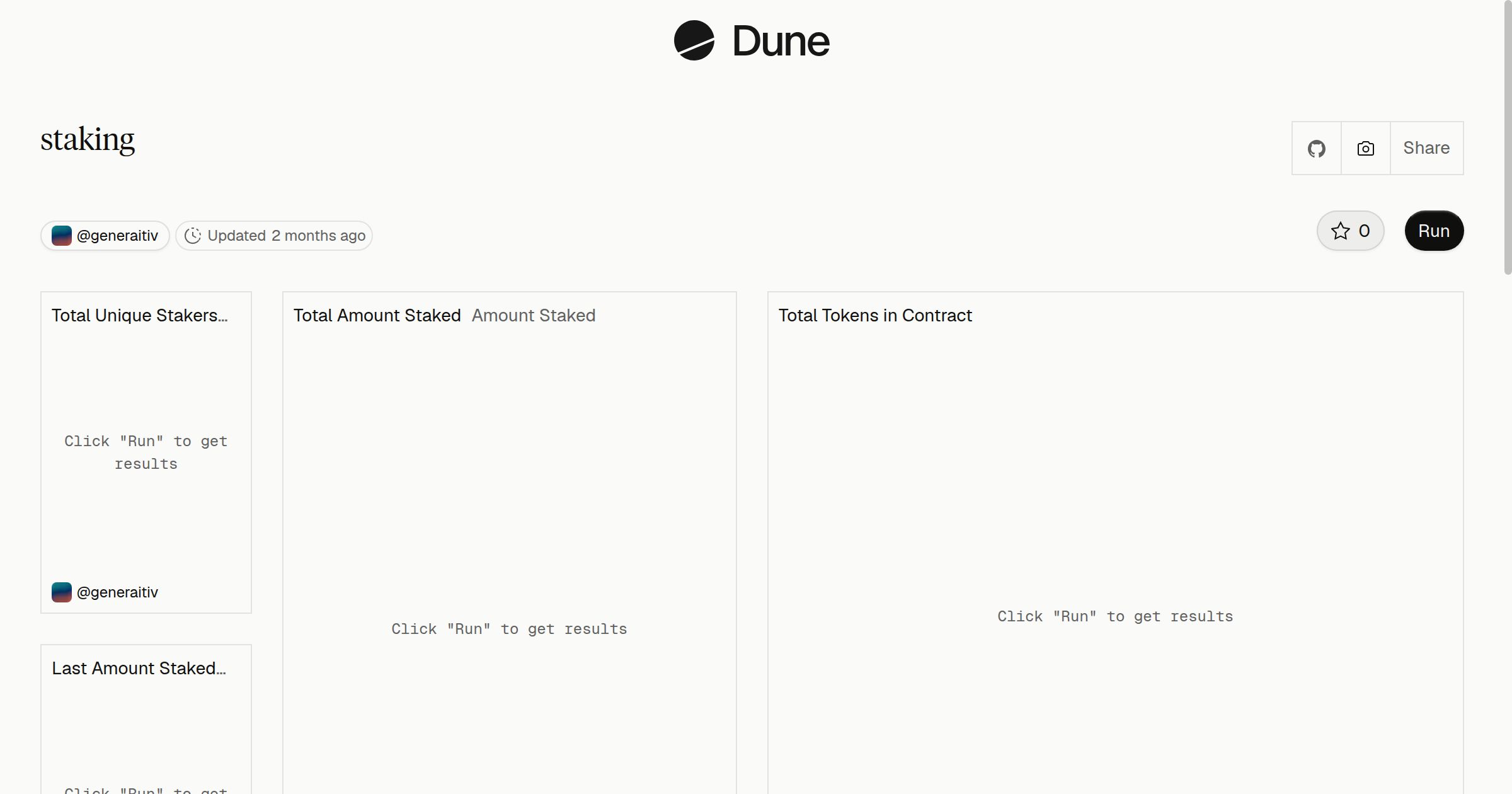Click the camera screenshot icon
The height and width of the screenshot is (794, 1512).
(x=1365, y=148)
